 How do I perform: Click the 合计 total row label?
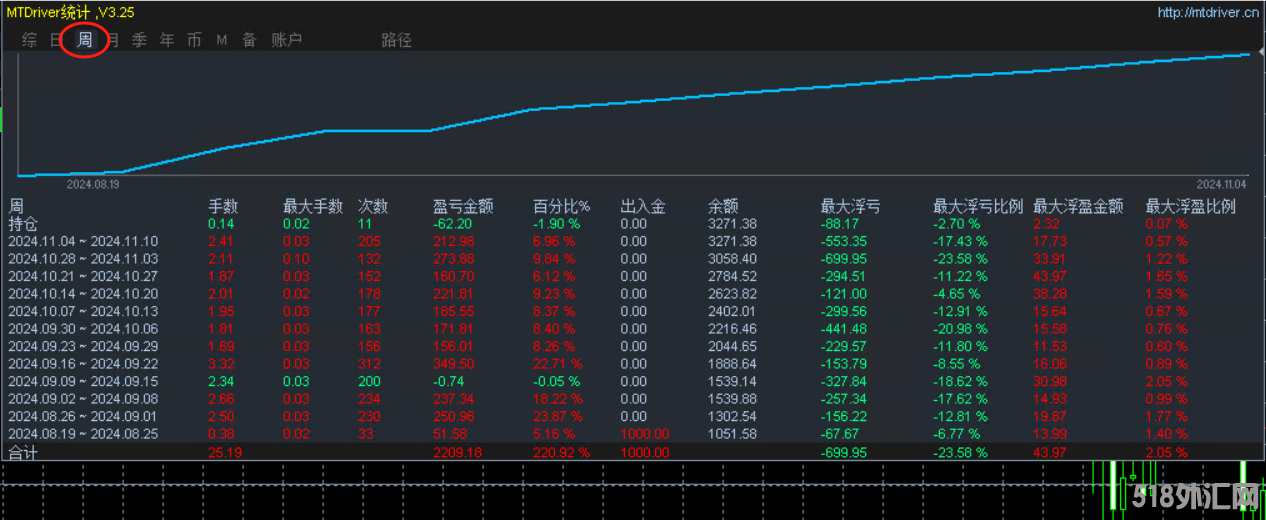point(22,453)
